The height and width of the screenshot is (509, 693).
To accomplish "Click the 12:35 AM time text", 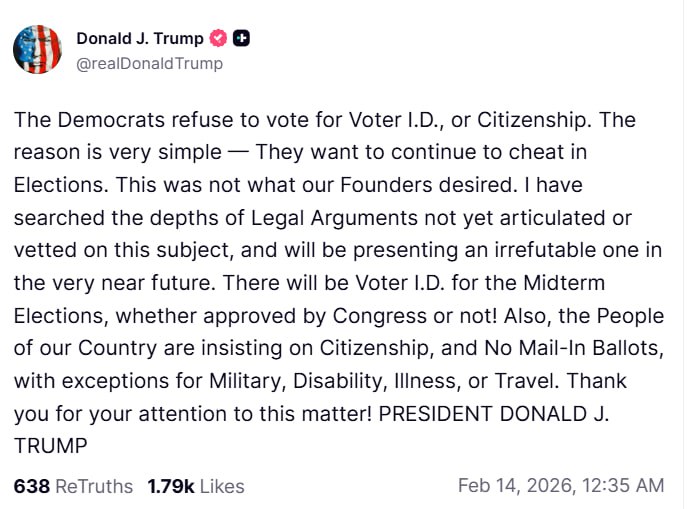I will coord(625,486).
